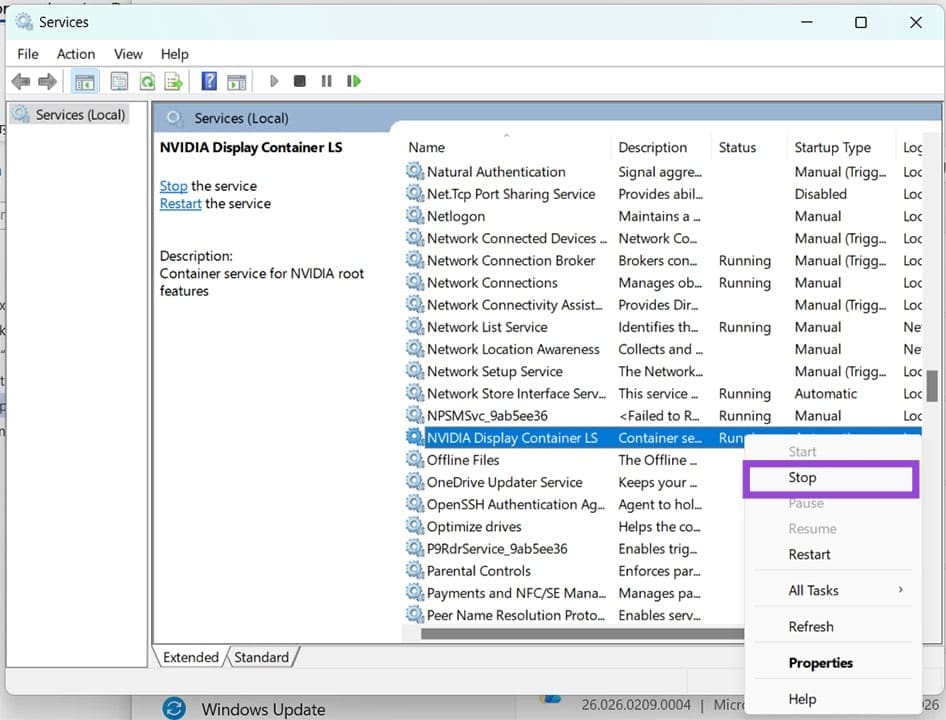Toggle the Show/Hide Console Tree toolbar icon
Screen dimensions: 946x720
[x=85, y=82]
